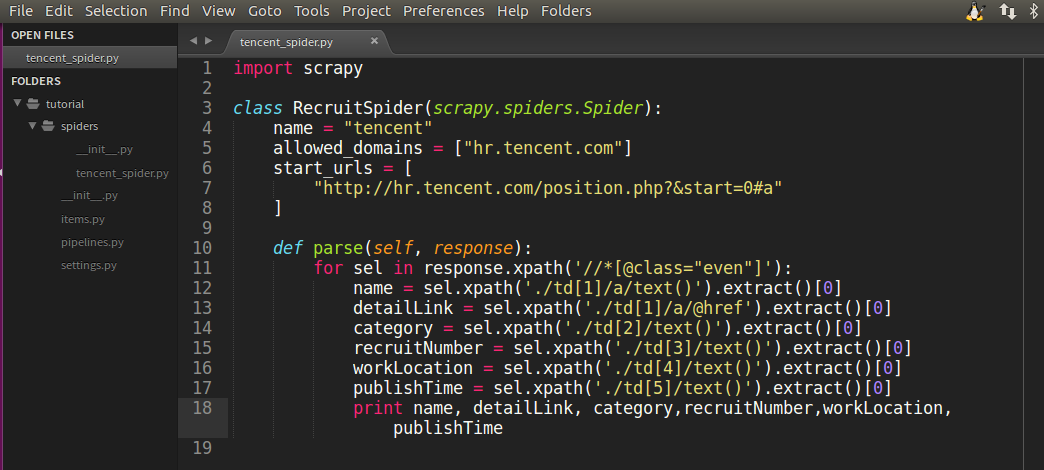Open items.py in the sidebar
The image size is (1044, 470).
[x=82, y=219]
